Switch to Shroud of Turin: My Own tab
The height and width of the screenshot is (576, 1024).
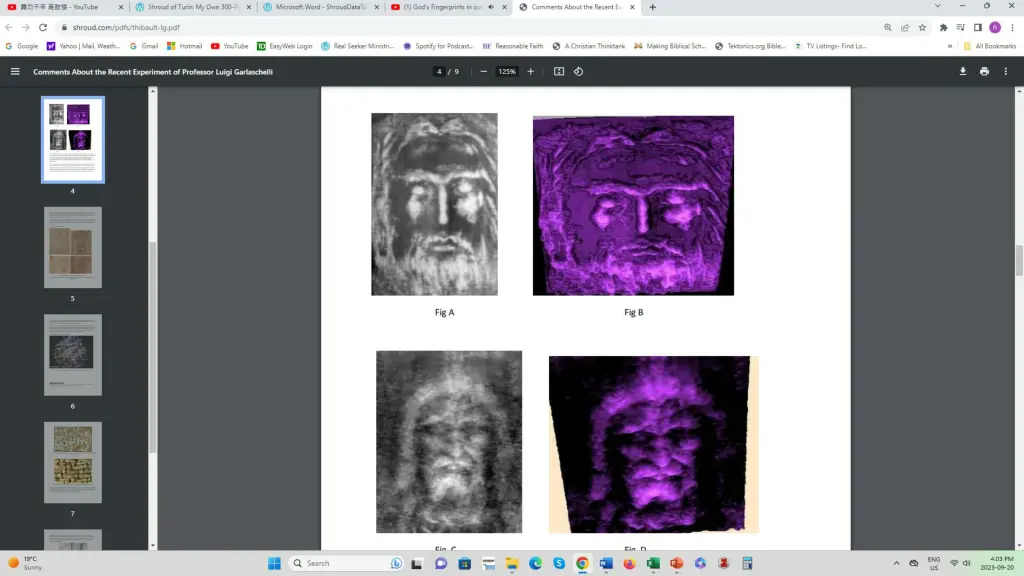(193, 7)
